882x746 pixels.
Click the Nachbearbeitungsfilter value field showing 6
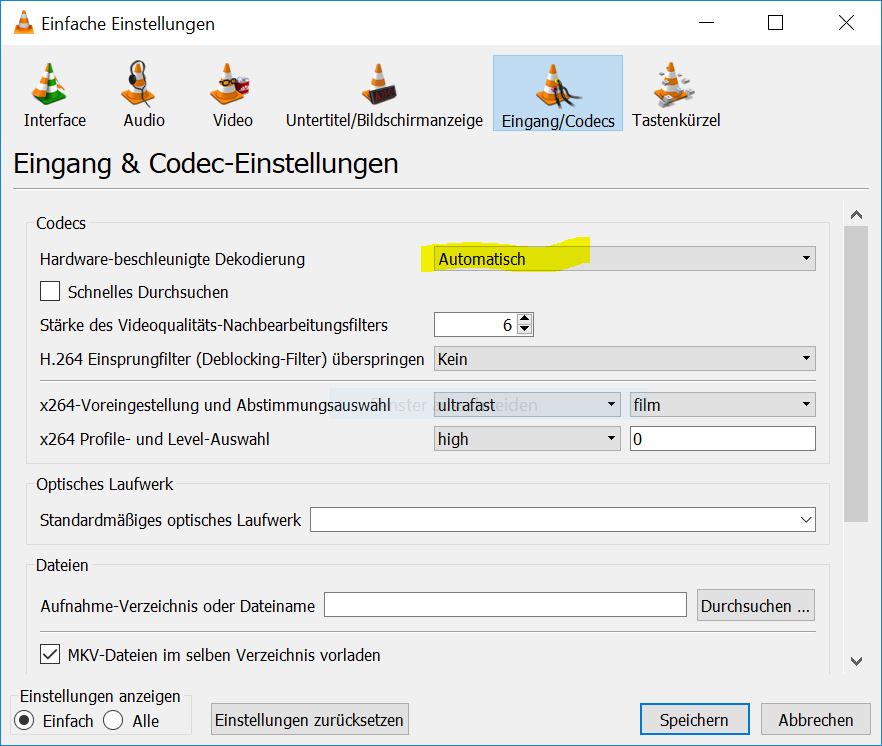point(476,325)
